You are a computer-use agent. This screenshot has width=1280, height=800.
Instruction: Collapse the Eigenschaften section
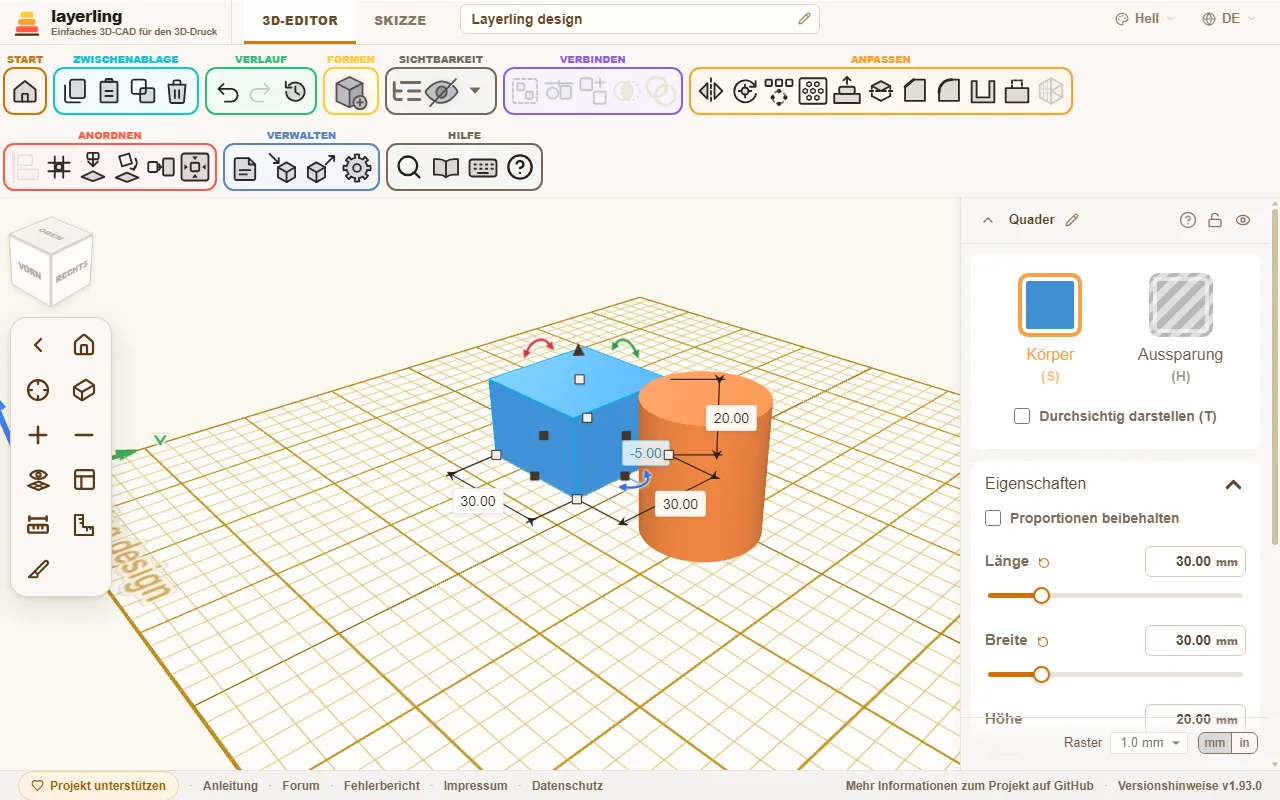pos(1233,484)
